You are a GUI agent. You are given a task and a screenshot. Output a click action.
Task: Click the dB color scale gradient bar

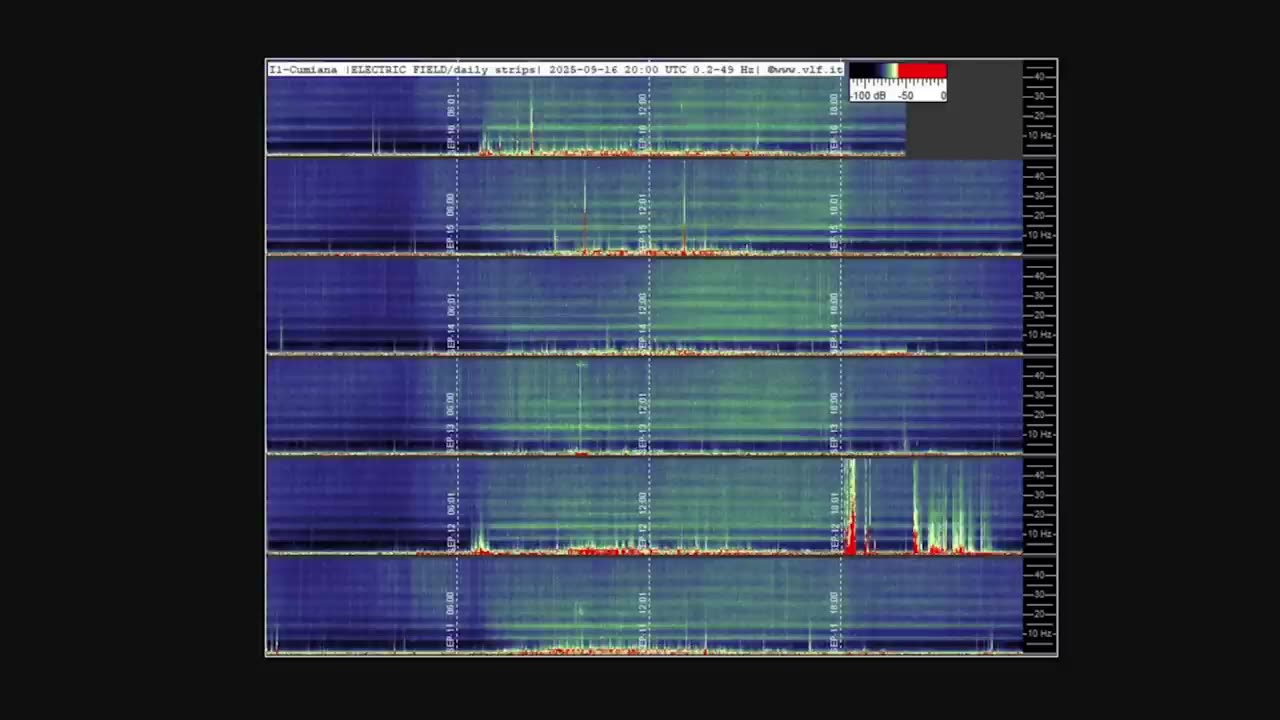[x=898, y=71]
